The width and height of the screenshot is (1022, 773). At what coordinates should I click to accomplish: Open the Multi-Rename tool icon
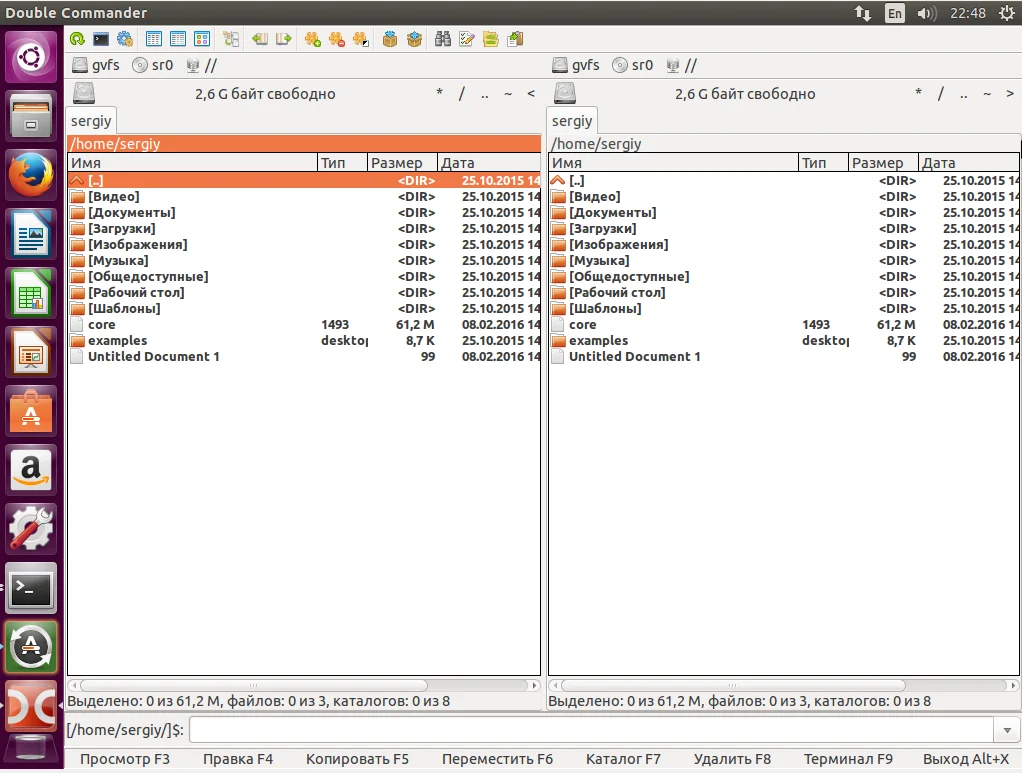tap(467, 39)
